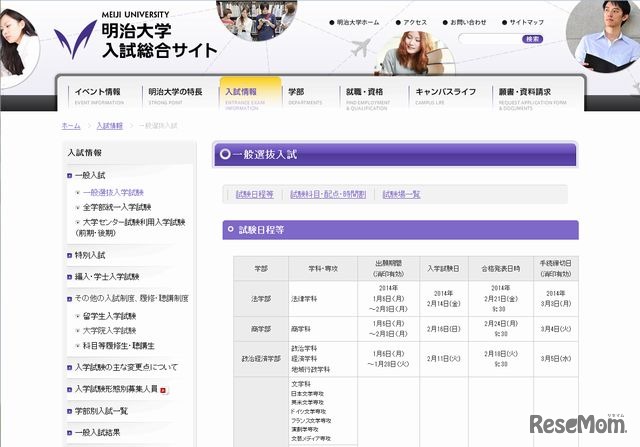The image size is (640, 447).
Task: Select the 明治大学の特長 navigation tab
Action: coord(176,95)
